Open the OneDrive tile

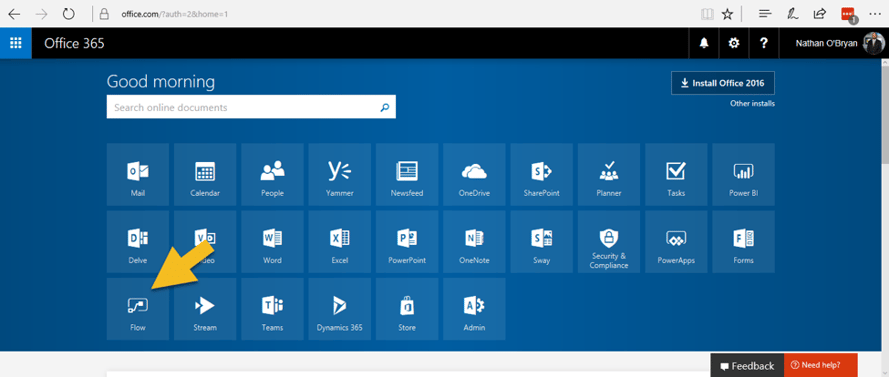pos(475,174)
